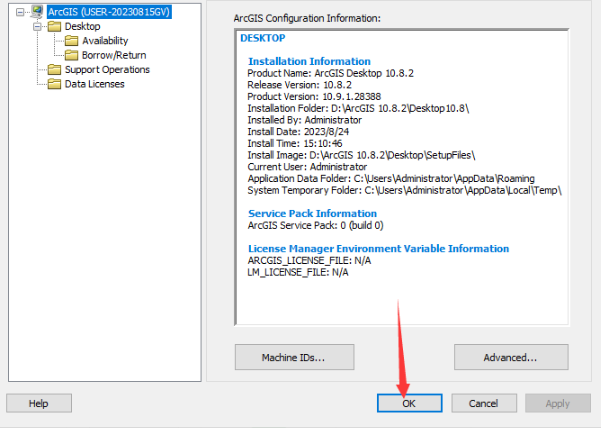Click the Data Licenses folder icon
The height and width of the screenshot is (428, 601).
54,84
